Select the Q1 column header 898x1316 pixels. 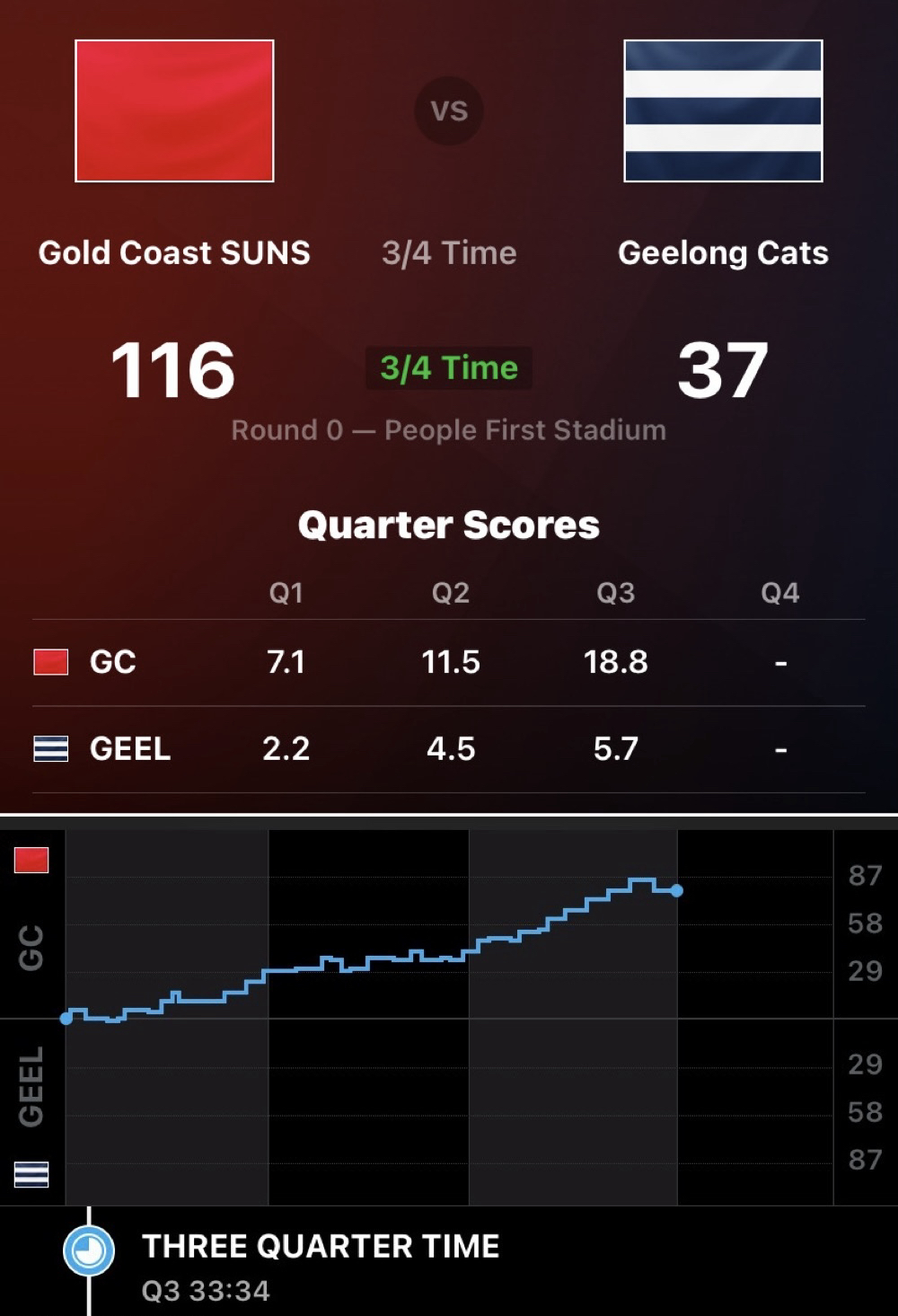[286, 593]
